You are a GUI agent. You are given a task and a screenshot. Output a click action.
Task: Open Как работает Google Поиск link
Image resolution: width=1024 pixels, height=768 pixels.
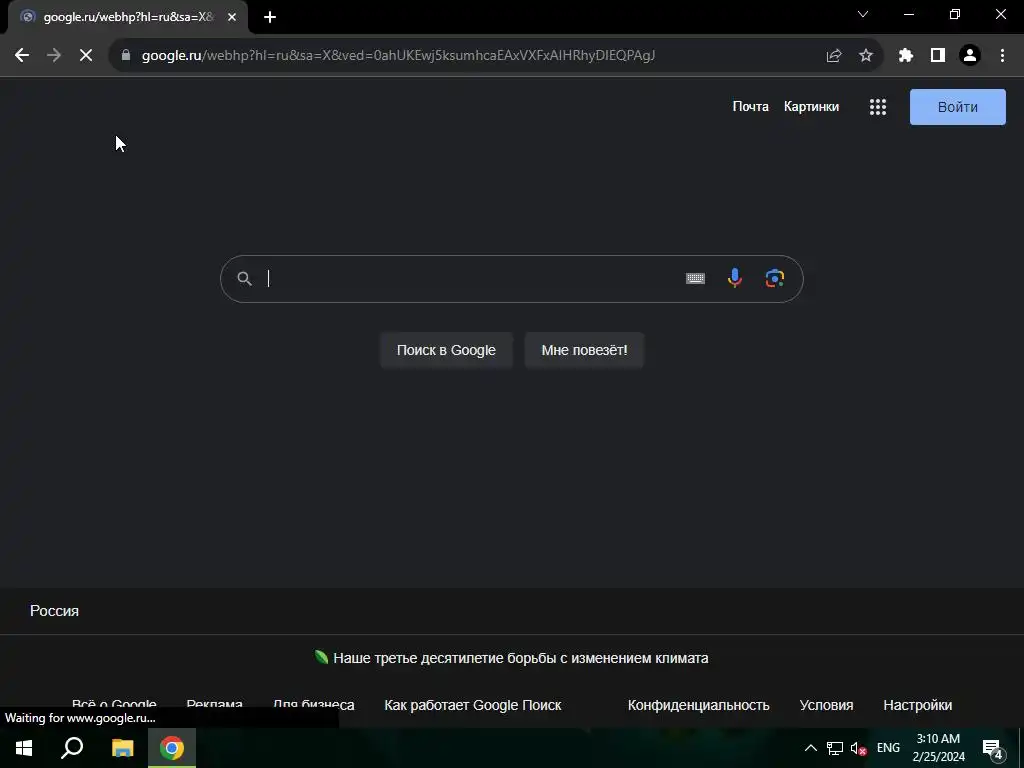click(473, 705)
